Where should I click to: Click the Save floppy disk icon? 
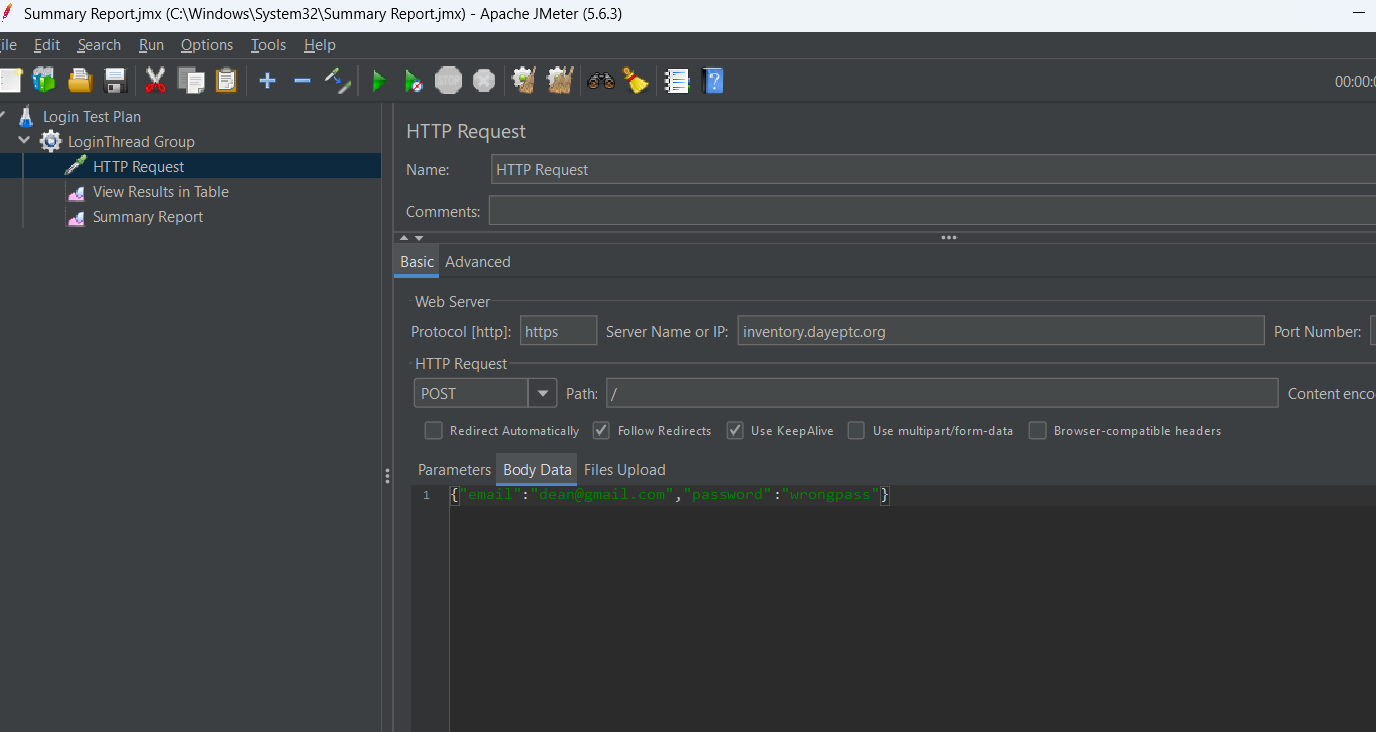pyautogui.click(x=115, y=81)
